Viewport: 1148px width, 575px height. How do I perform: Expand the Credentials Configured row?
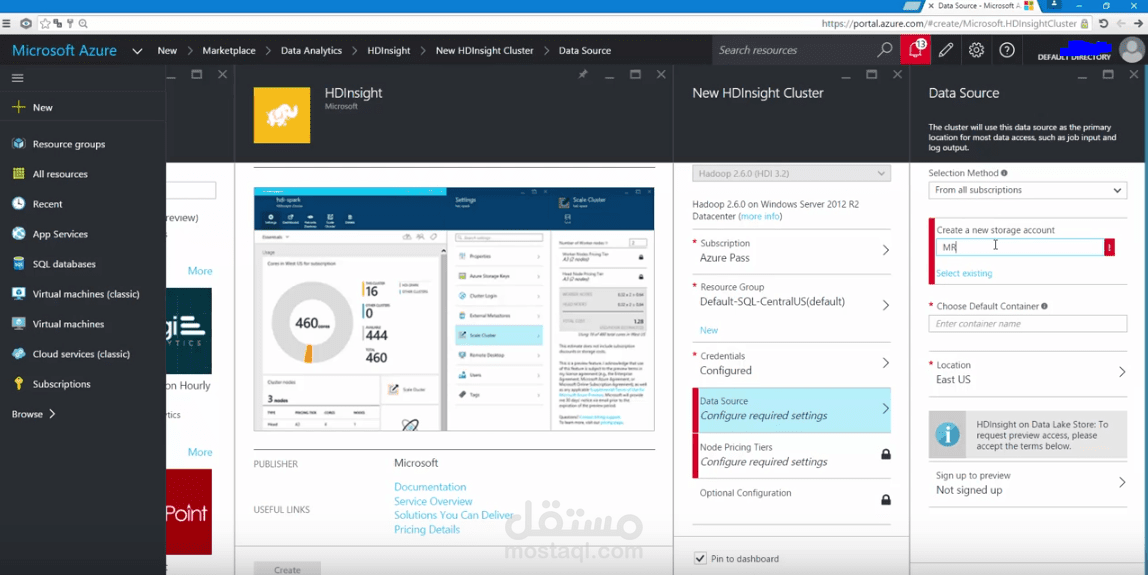[791, 363]
